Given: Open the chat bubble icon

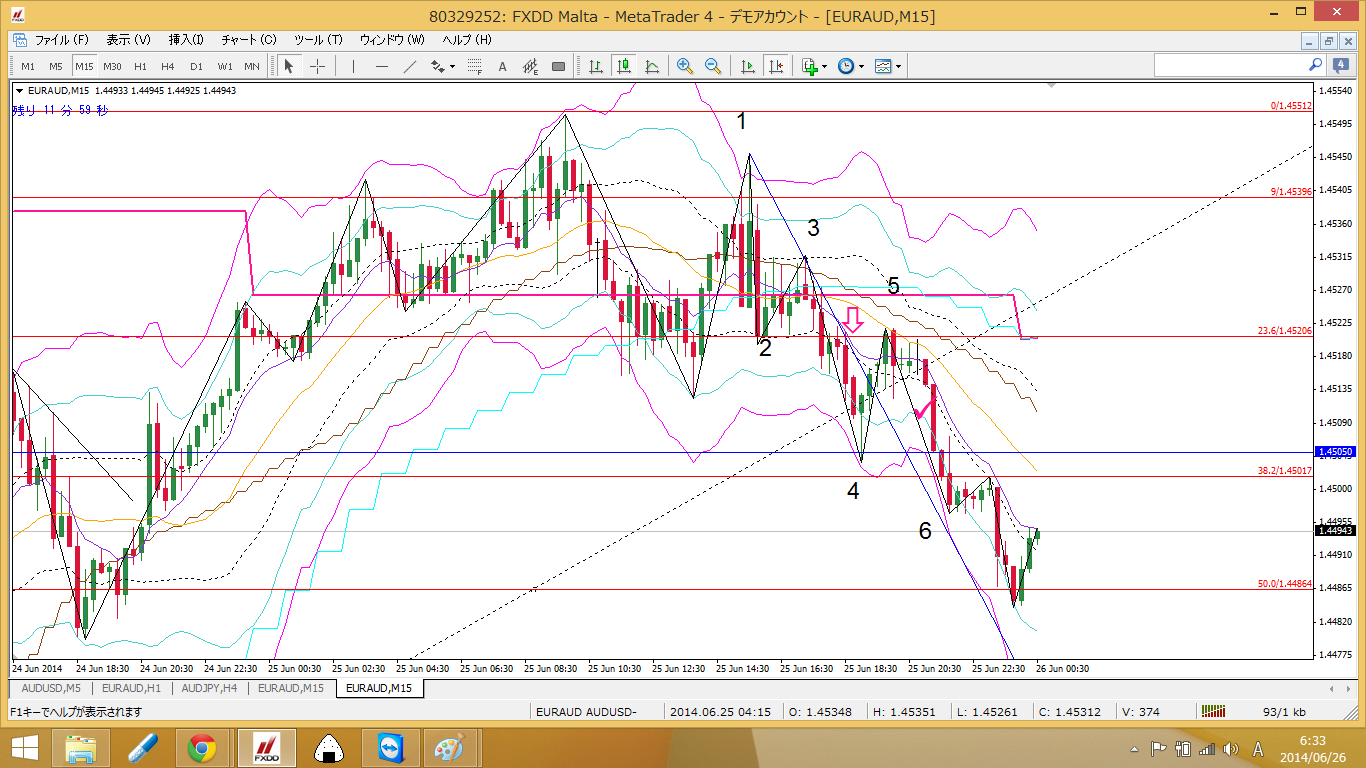Looking at the screenshot, I should [1341, 65].
